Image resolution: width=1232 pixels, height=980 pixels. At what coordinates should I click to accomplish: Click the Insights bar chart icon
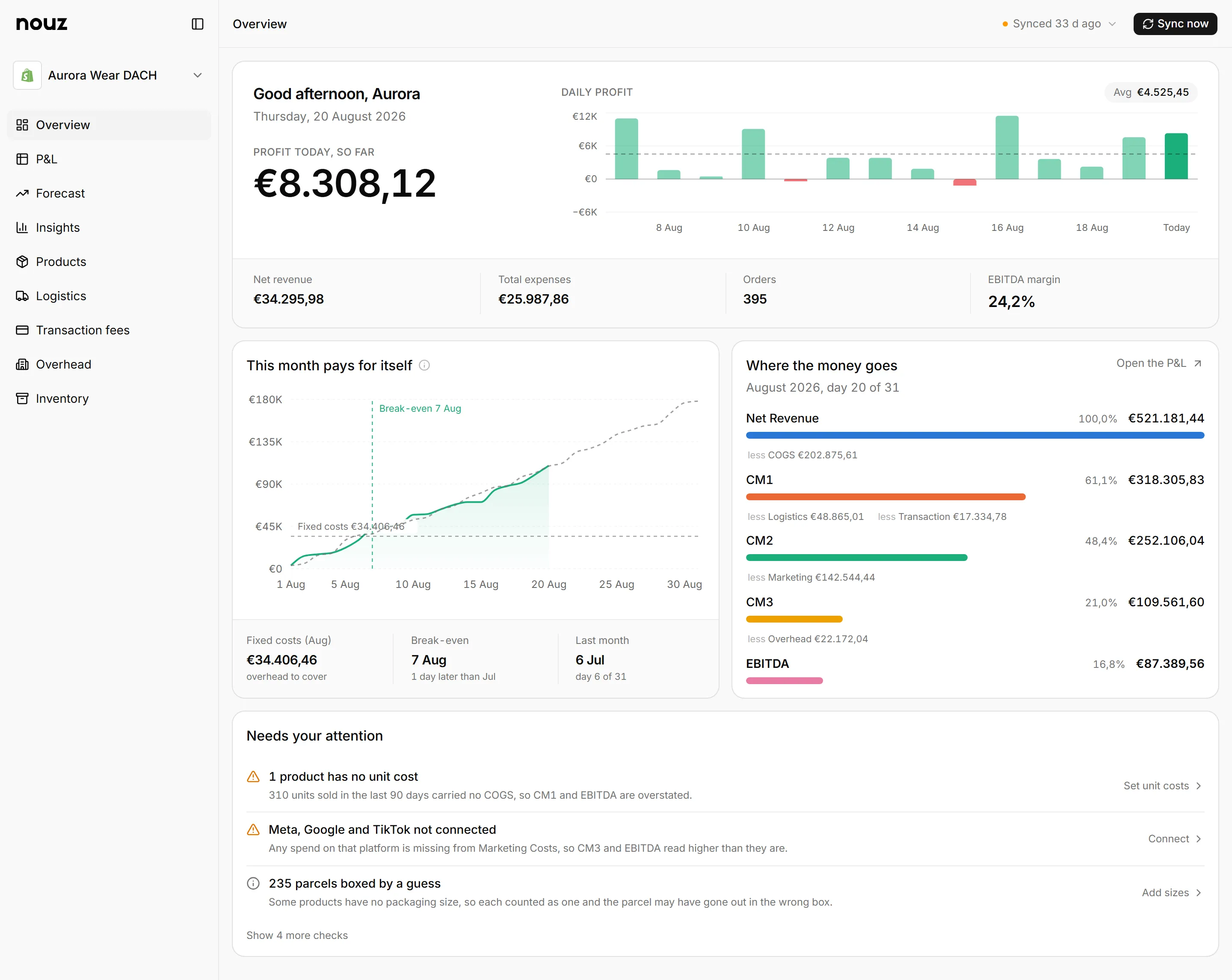point(22,227)
